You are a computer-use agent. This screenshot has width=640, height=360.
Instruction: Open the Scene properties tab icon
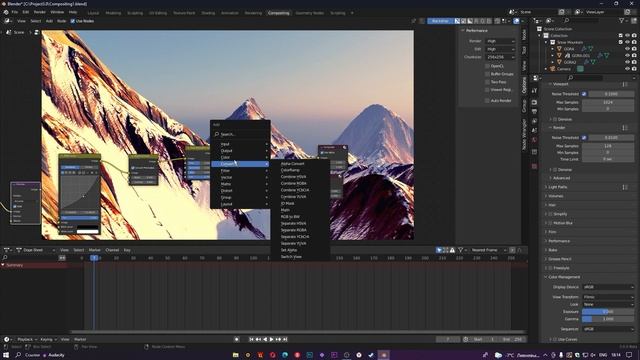point(534,131)
